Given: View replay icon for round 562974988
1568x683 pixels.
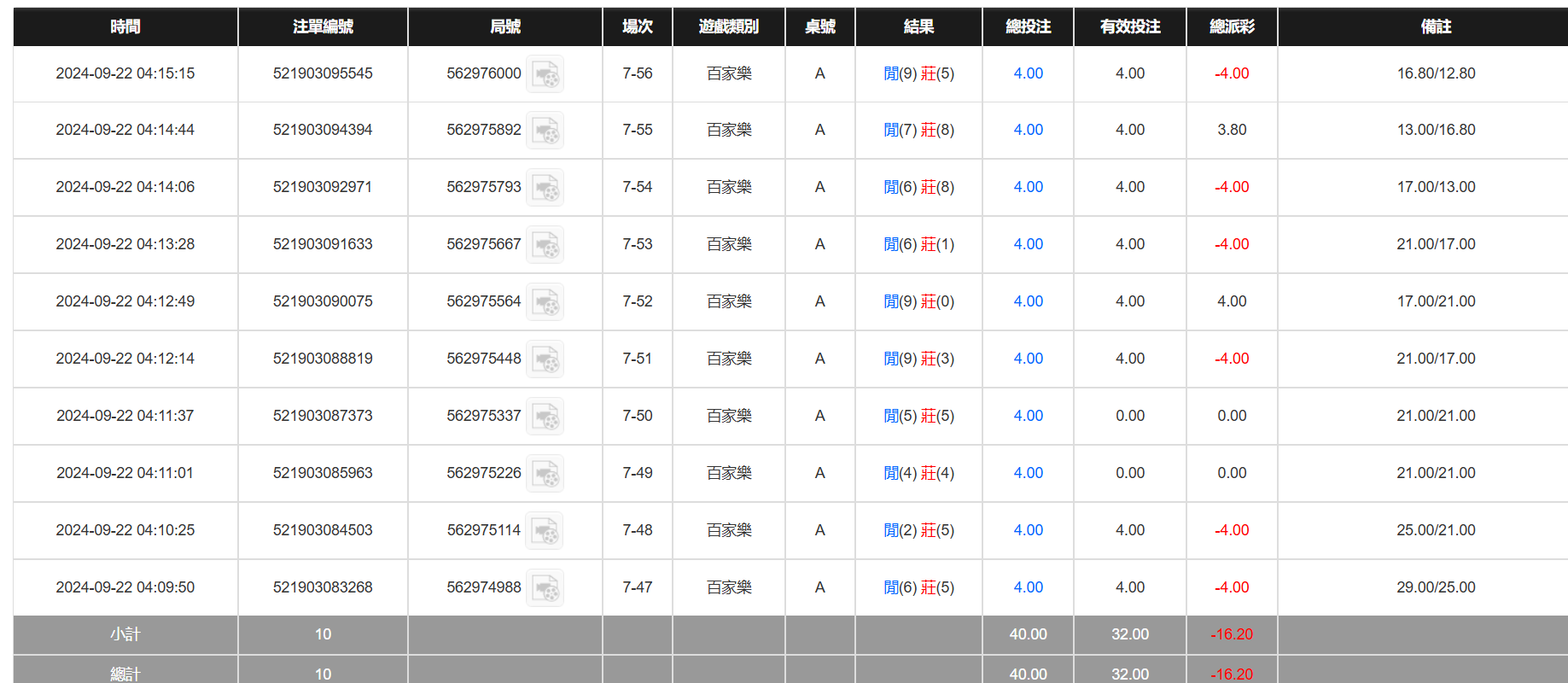Looking at the screenshot, I should pyautogui.click(x=545, y=588).
